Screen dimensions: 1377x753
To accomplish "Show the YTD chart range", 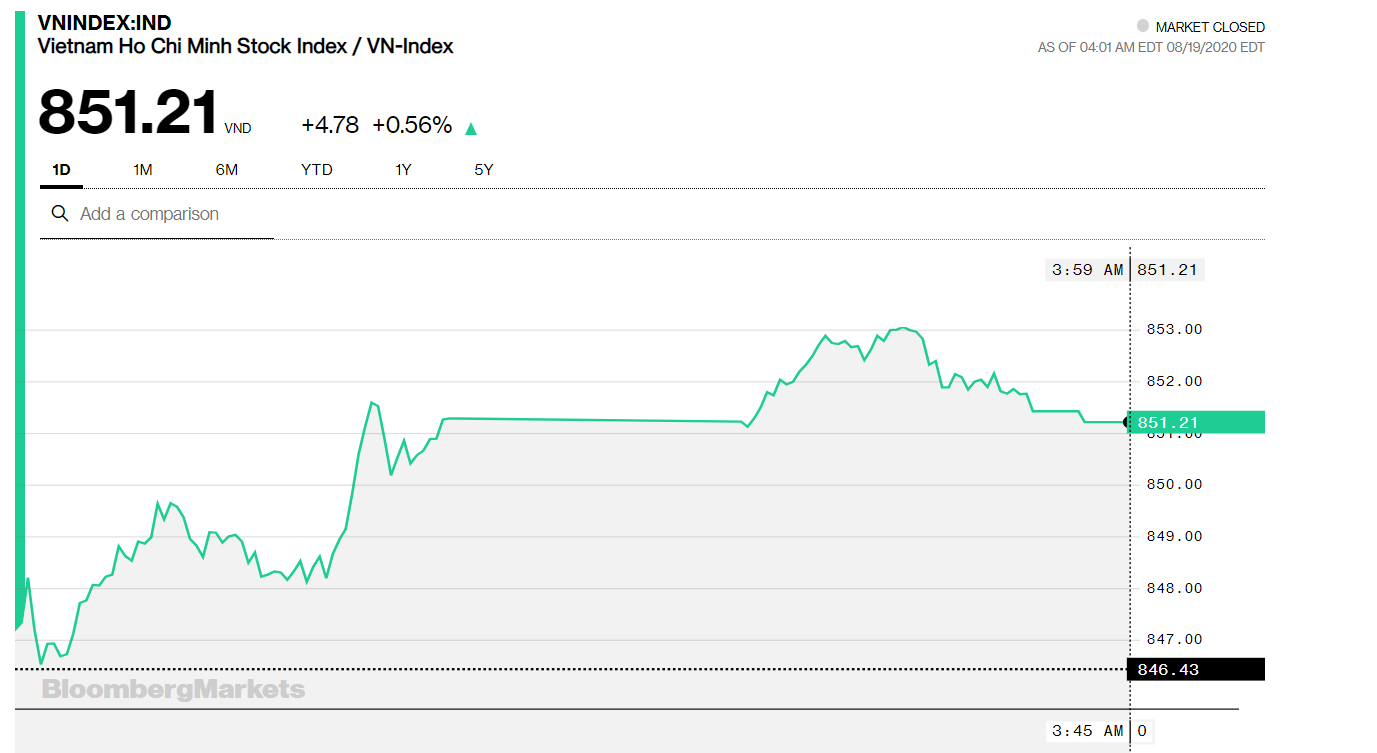I will coord(317,170).
